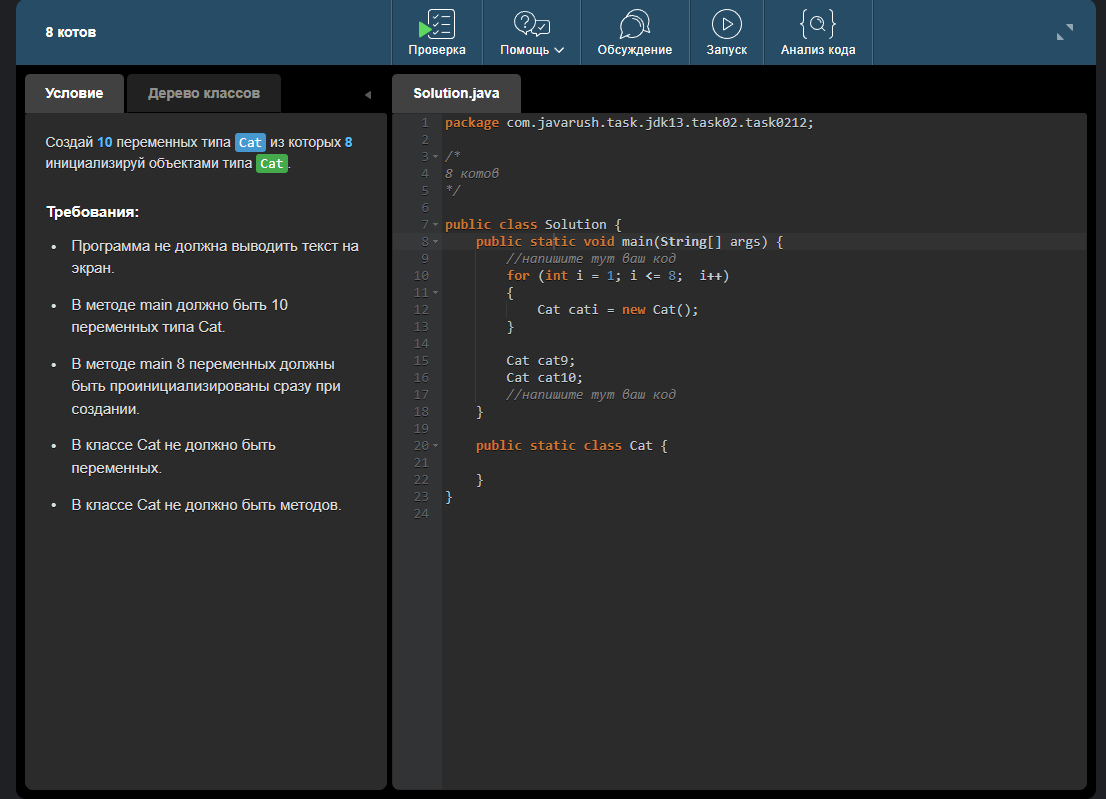The width and height of the screenshot is (1106, 799).
Task: Place cursor on the "Cat cati = new Cat();" line
Action: (617, 310)
